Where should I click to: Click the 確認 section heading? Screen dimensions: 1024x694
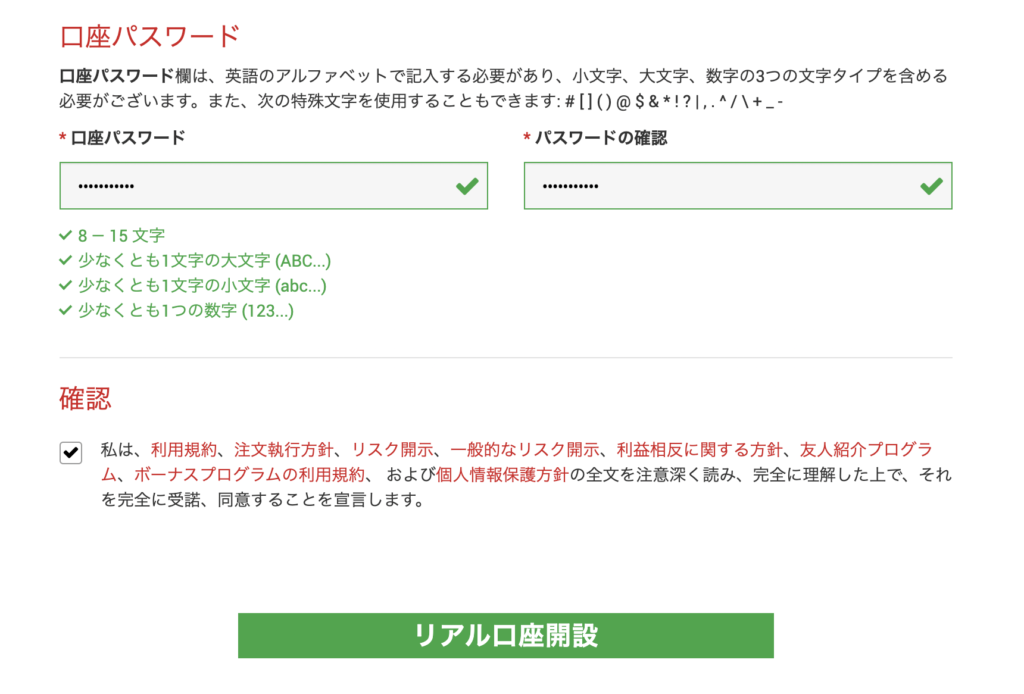tap(86, 398)
